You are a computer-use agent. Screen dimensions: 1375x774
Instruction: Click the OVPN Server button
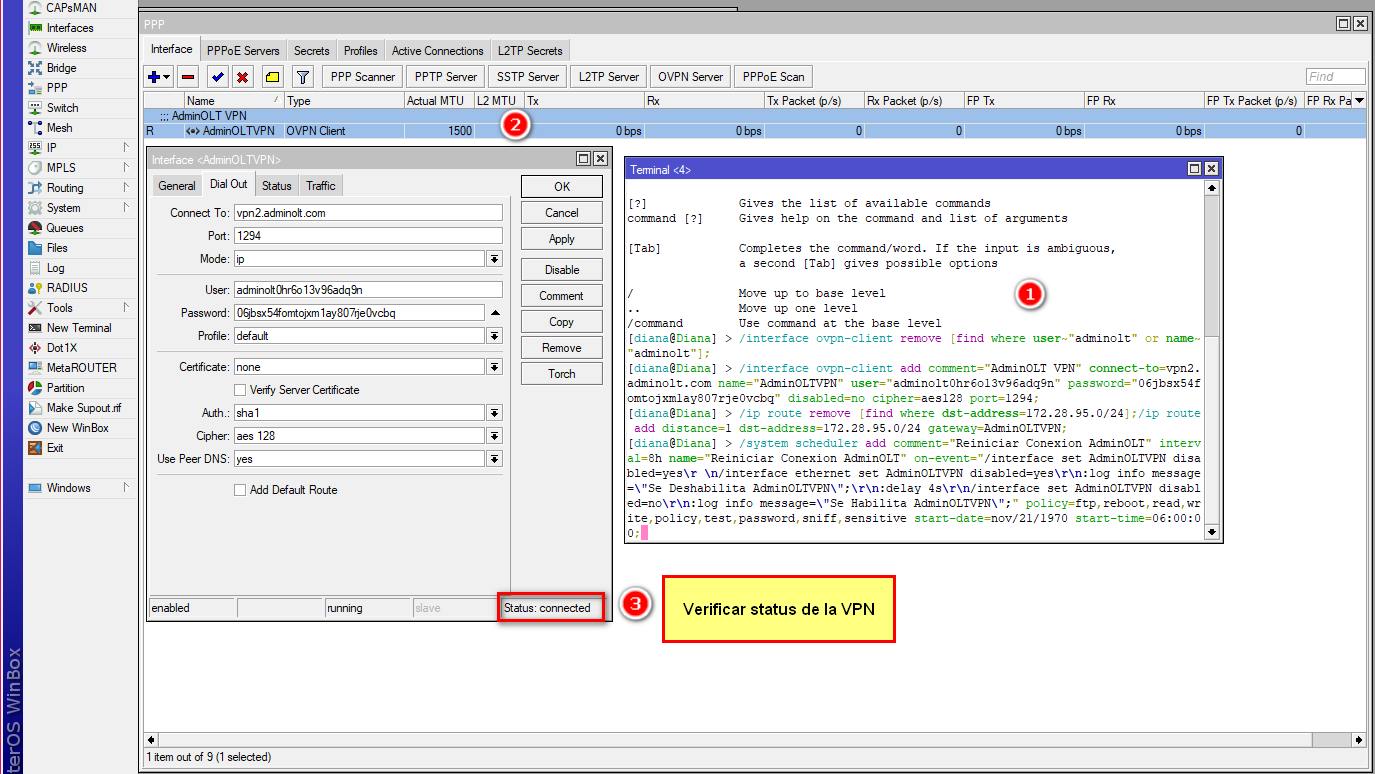coord(690,77)
